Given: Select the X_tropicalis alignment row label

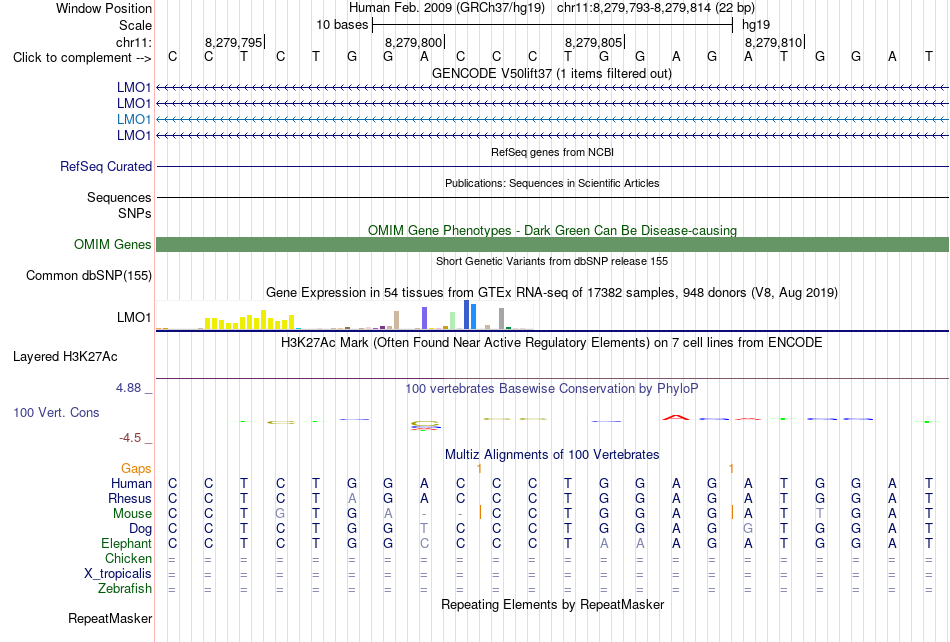Looking at the screenshot, I should pos(118,574).
